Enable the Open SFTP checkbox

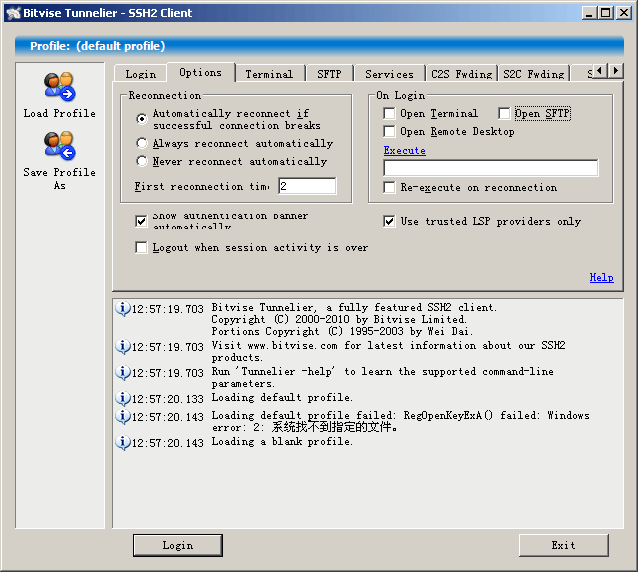click(504, 113)
